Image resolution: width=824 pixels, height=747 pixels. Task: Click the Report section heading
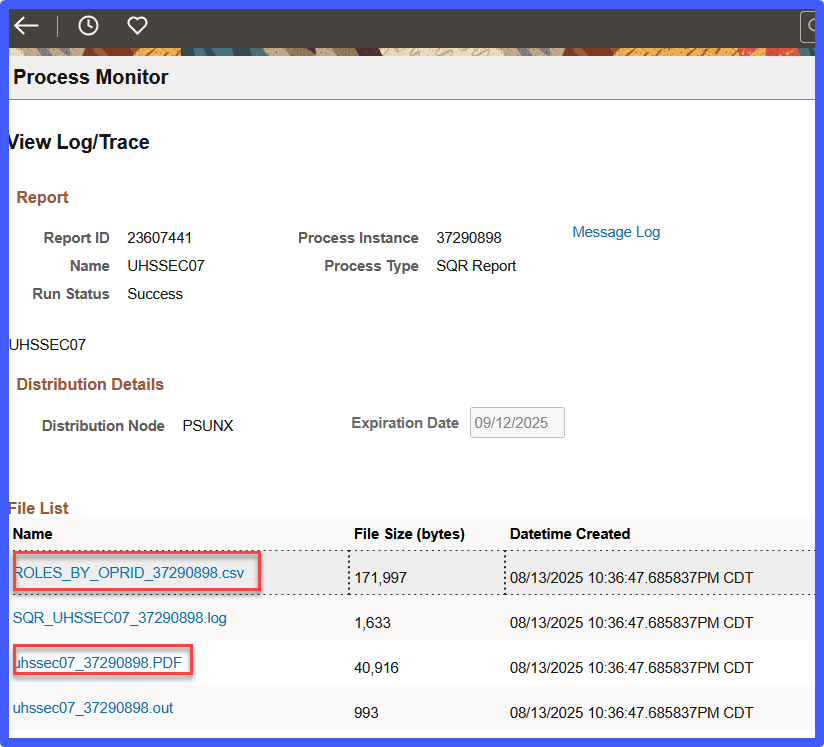click(42, 197)
